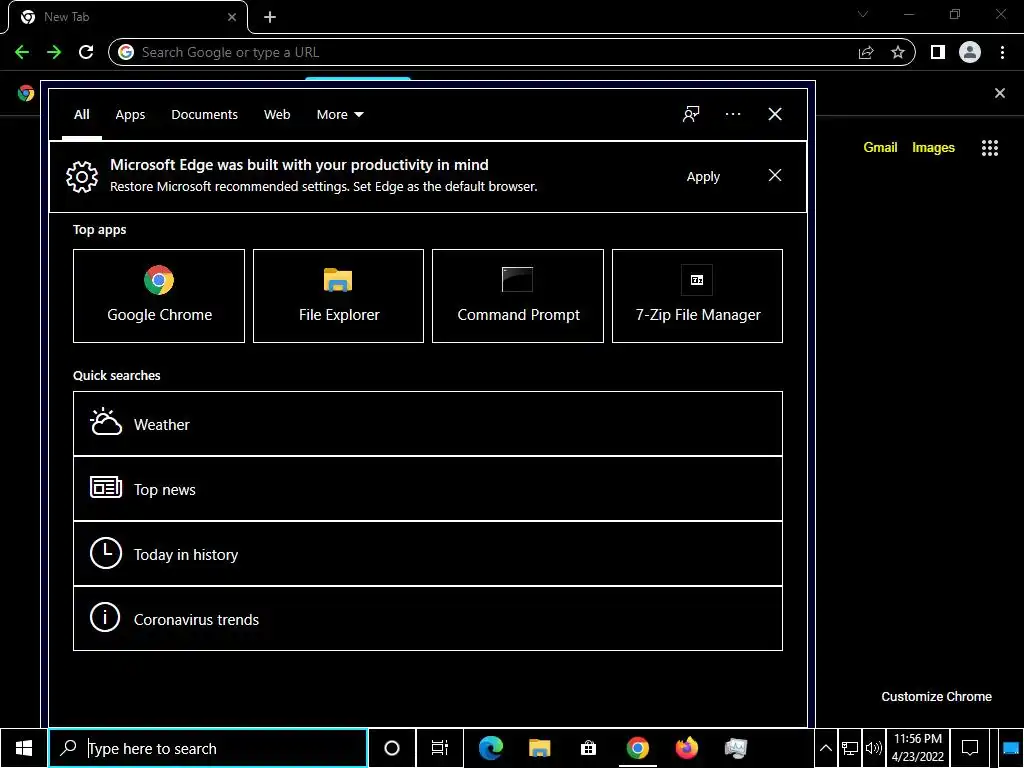Screen dimensions: 1024x768
Task: Open Command Prompt tile
Action: (518, 296)
